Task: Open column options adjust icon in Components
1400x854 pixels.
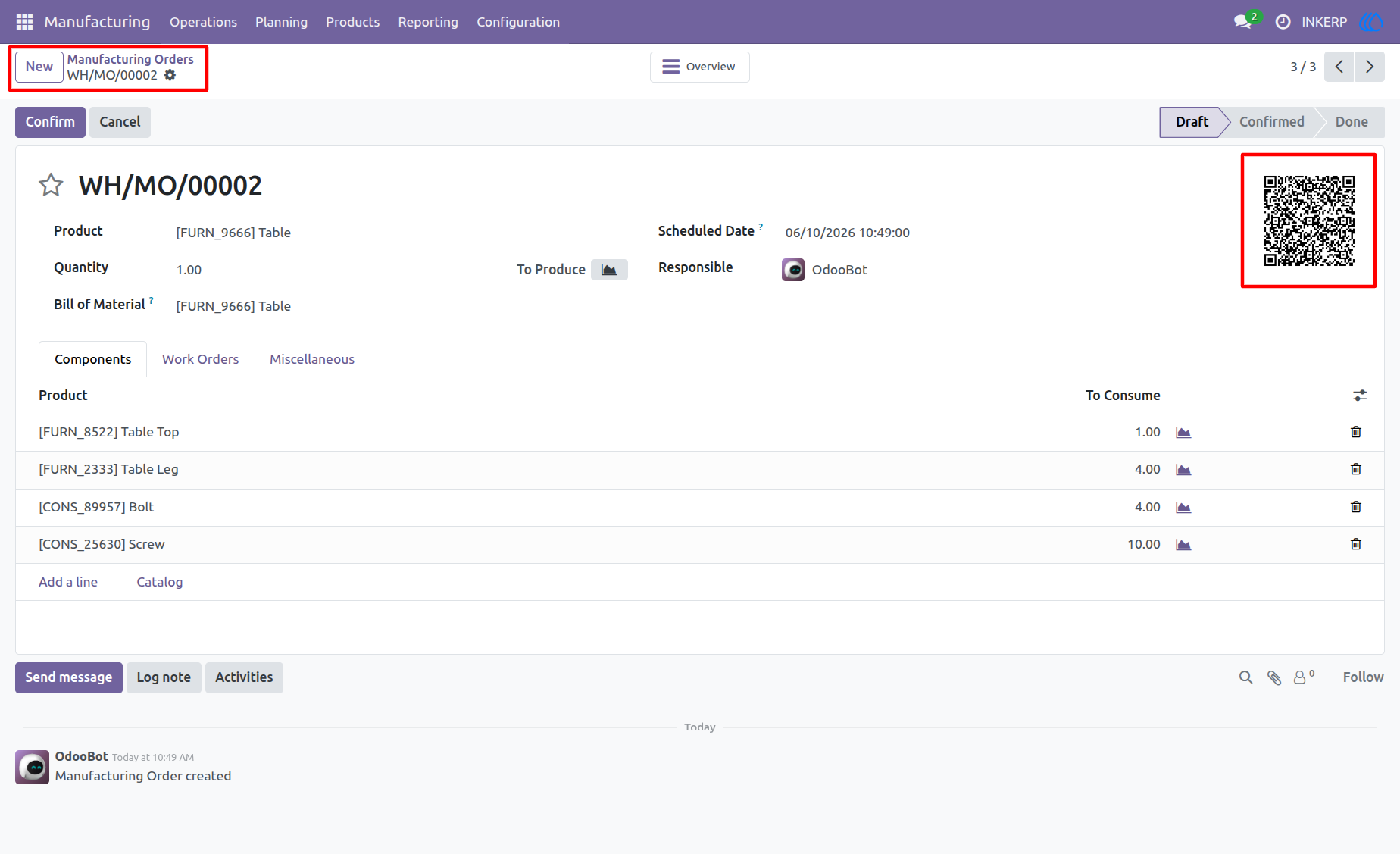Action: pyautogui.click(x=1360, y=396)
